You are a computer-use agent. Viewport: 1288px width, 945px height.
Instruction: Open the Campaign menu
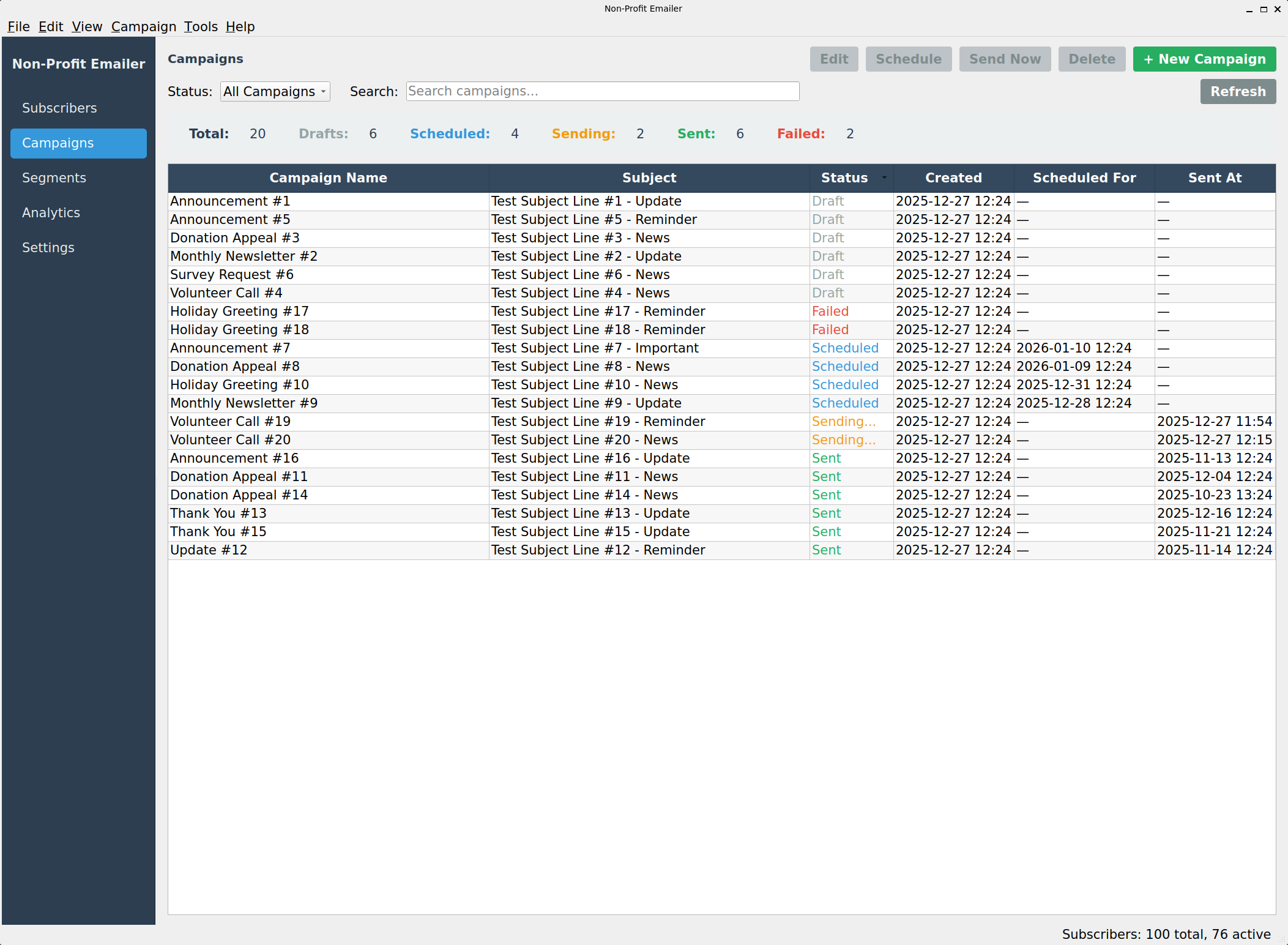click(x=143, y=27)
